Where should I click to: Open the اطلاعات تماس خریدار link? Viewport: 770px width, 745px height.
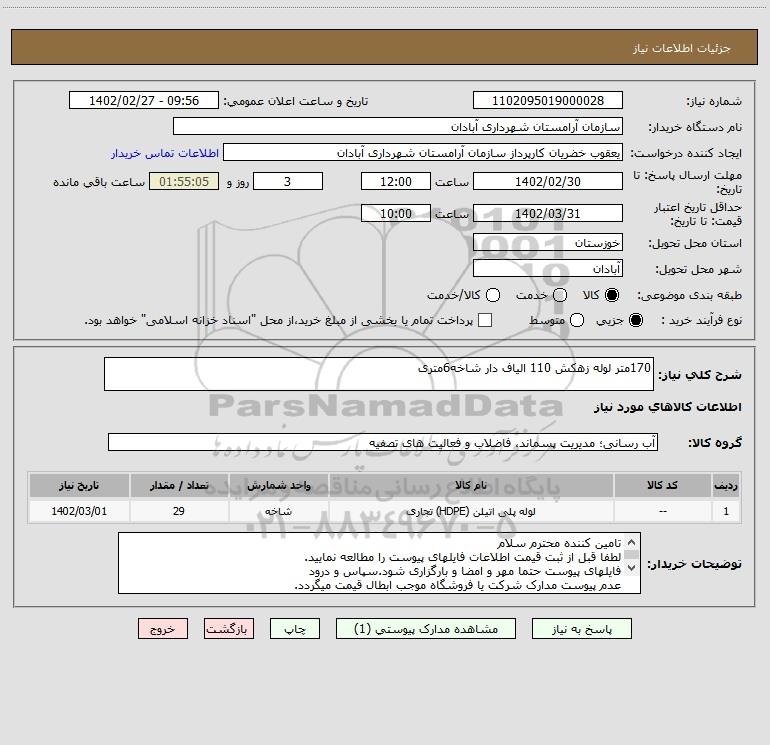coord(165,153)
